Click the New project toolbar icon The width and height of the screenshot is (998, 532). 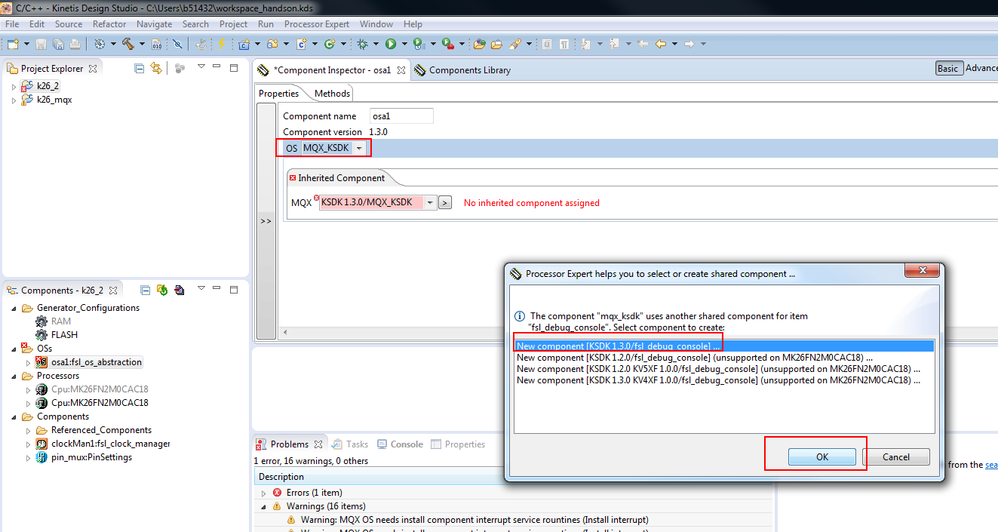click(13, 44)
